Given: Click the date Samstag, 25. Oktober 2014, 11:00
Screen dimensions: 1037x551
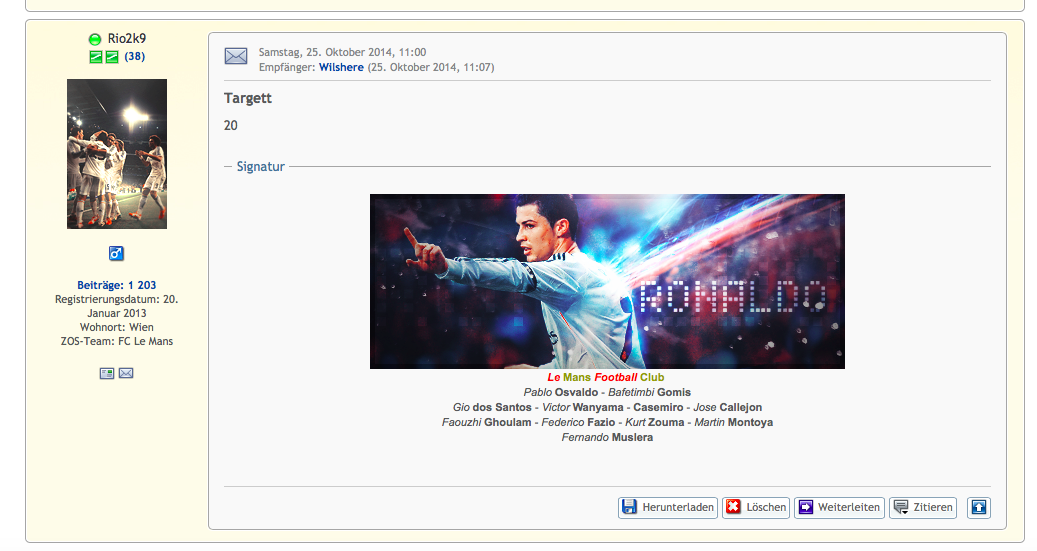Looking at the screenshot, I should [x=343, y=52].
